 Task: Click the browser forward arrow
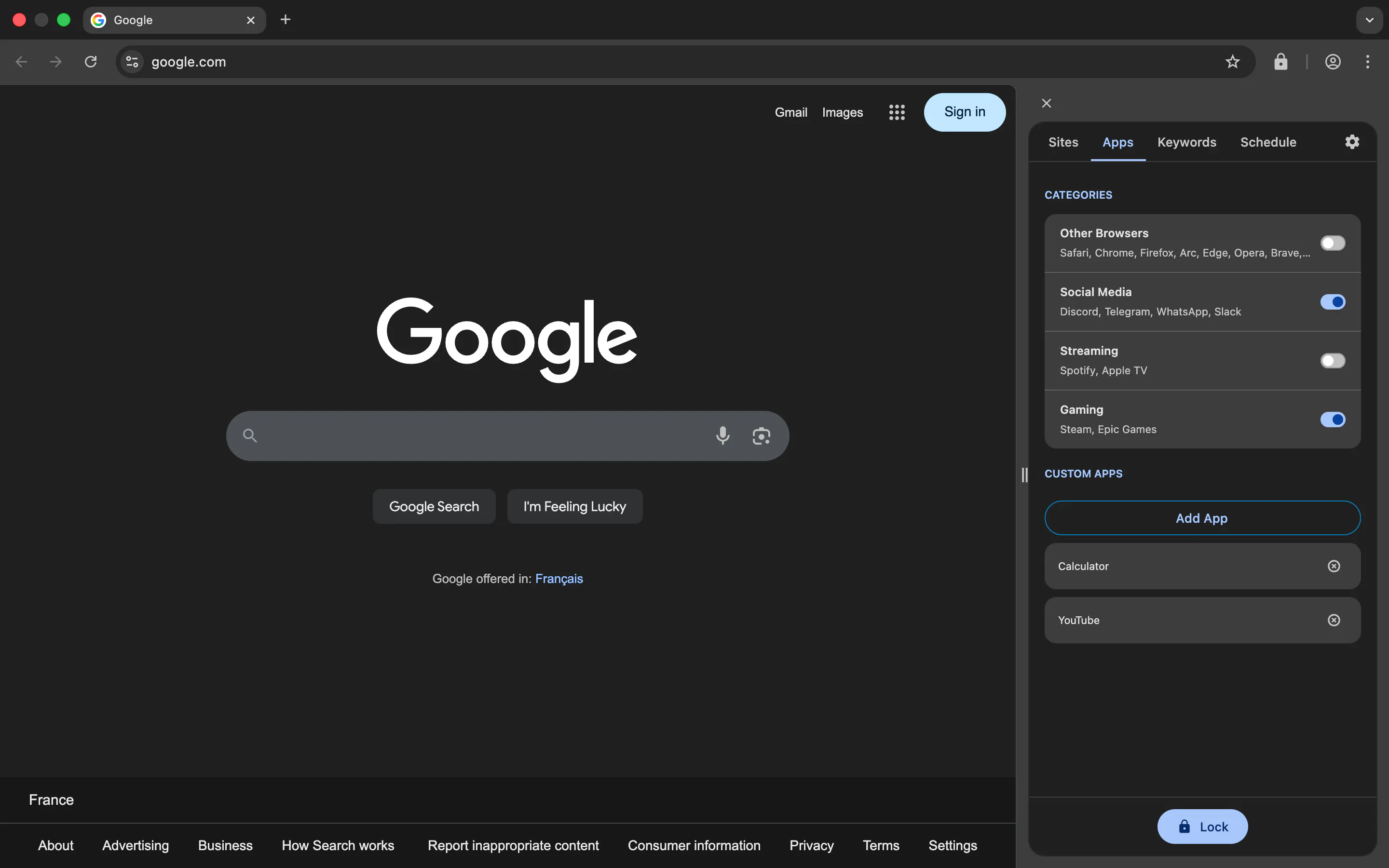(x=55, y=62)
